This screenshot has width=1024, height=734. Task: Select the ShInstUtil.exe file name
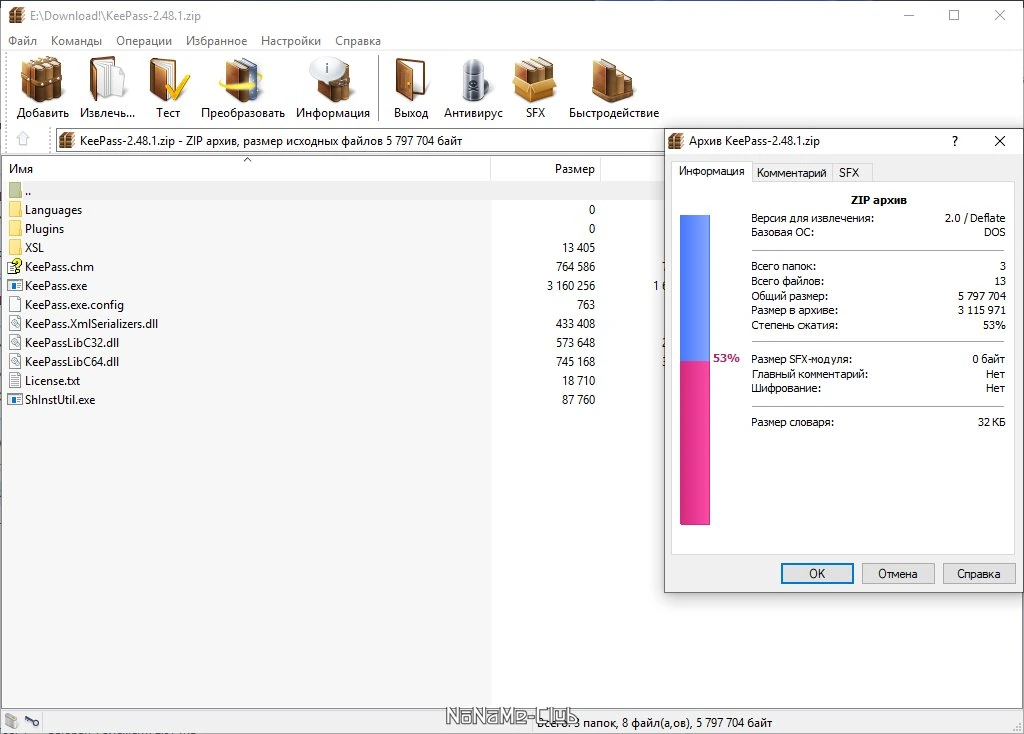[60, 399]
